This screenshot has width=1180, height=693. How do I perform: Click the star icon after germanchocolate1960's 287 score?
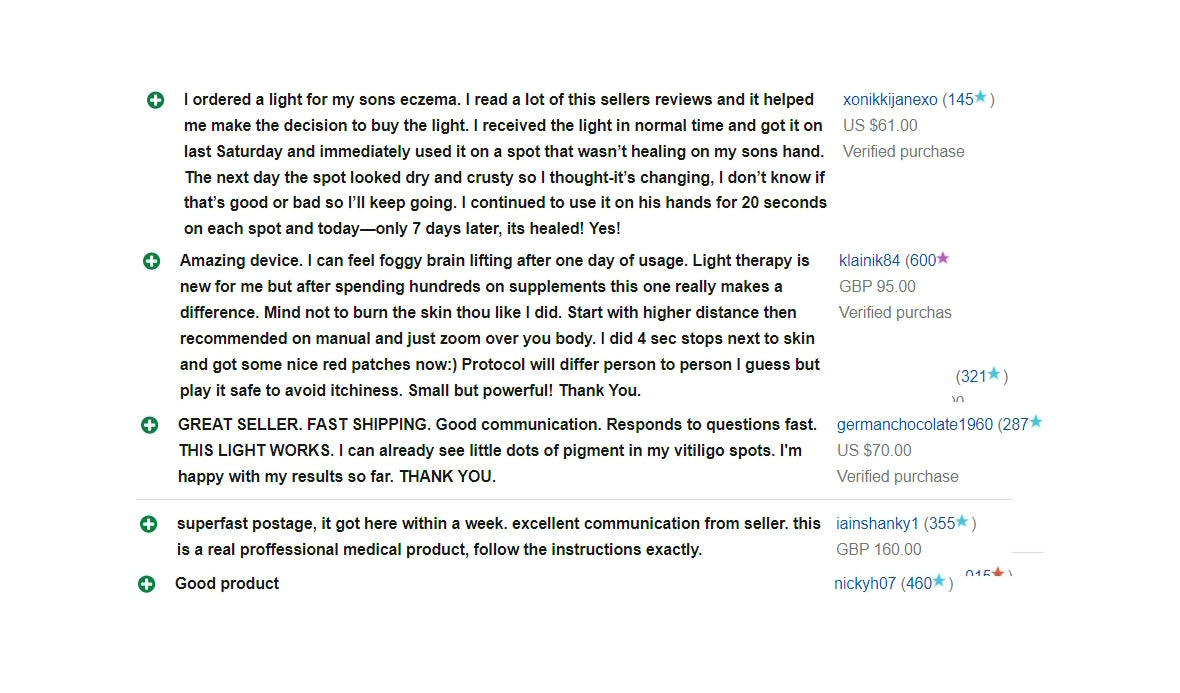coord(1036,422)
